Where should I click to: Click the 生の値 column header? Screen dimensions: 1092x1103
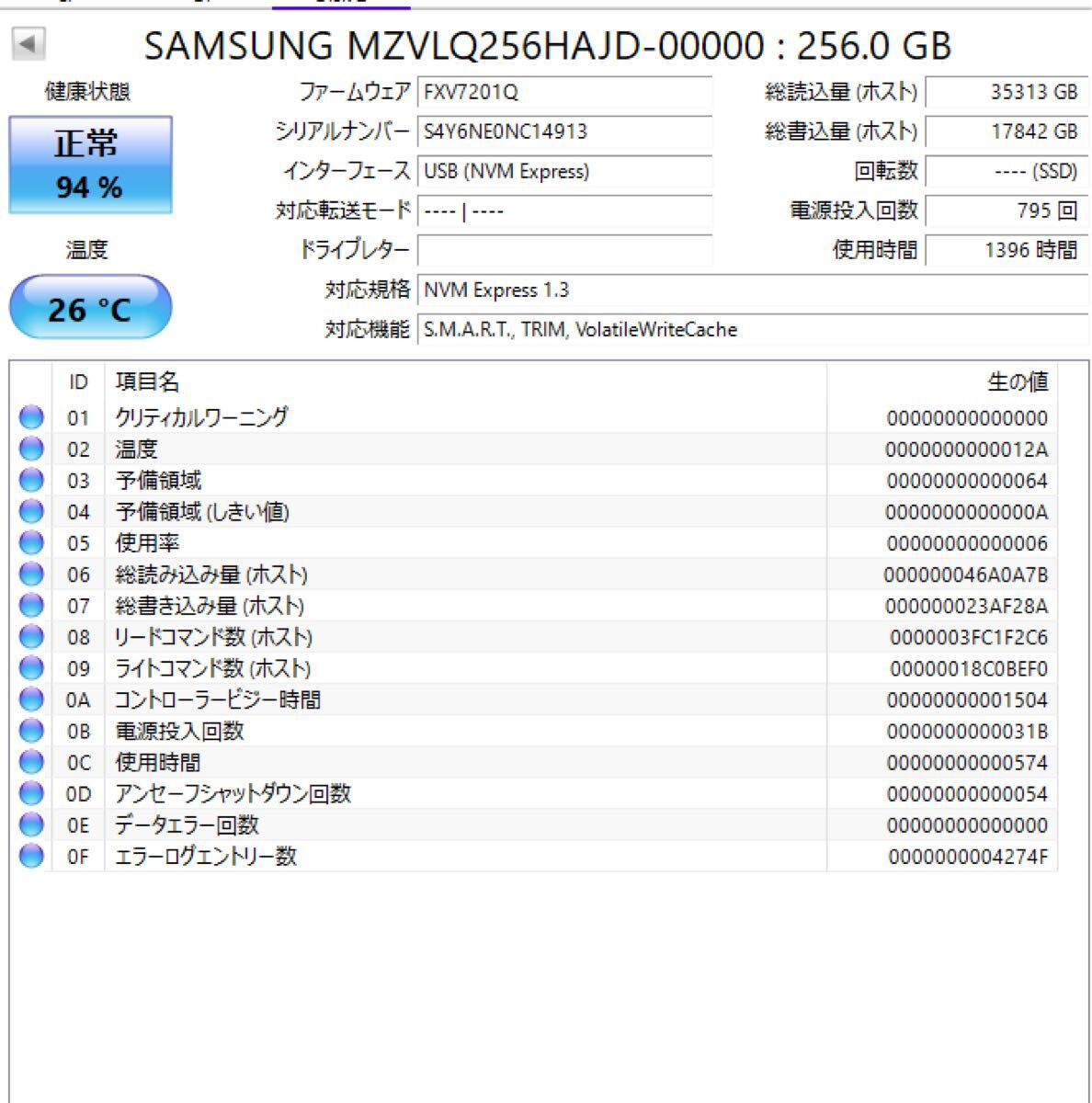(x=942, y=381)
